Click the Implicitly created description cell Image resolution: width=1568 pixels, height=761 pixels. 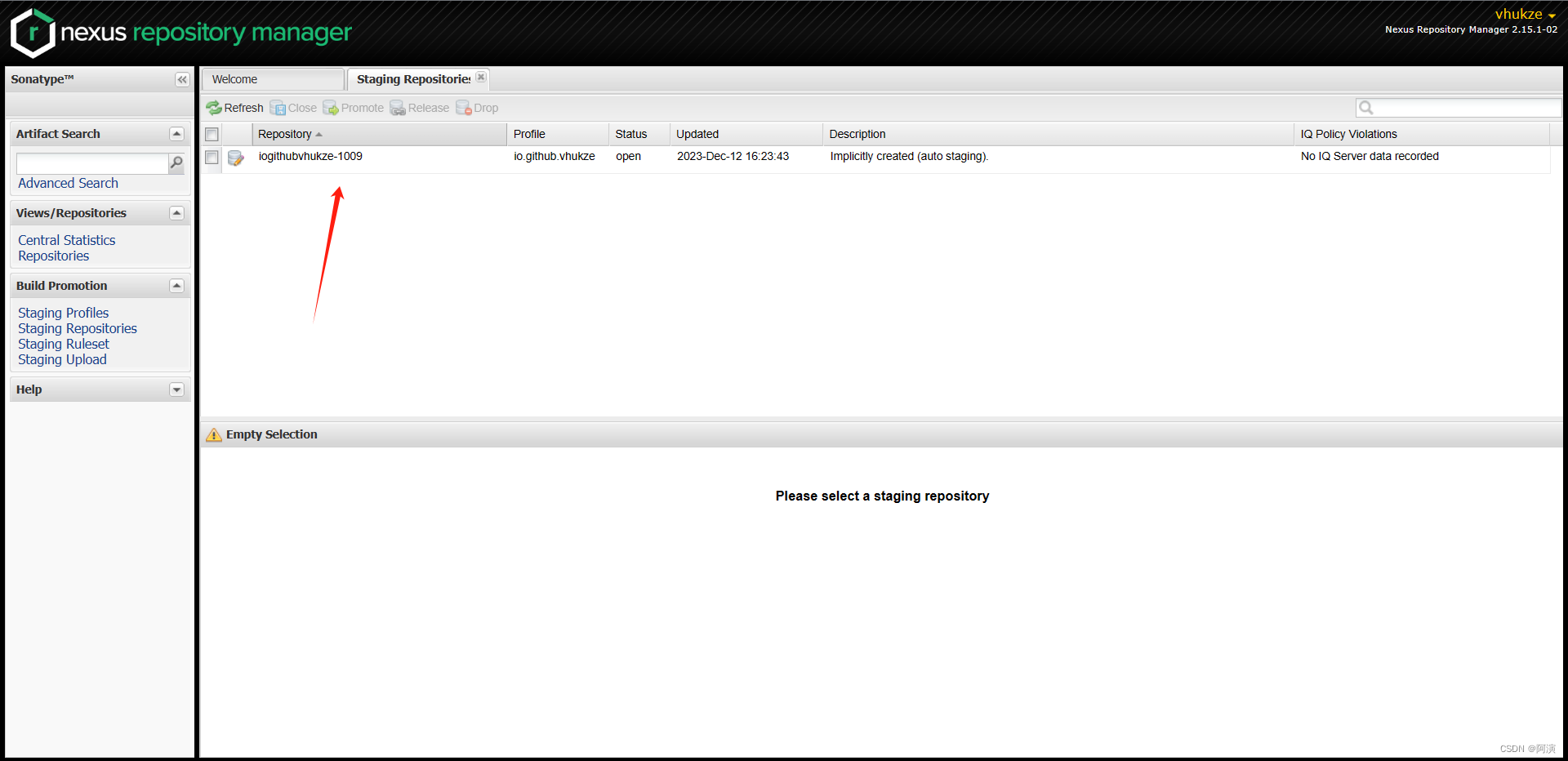tap(909, 156)
